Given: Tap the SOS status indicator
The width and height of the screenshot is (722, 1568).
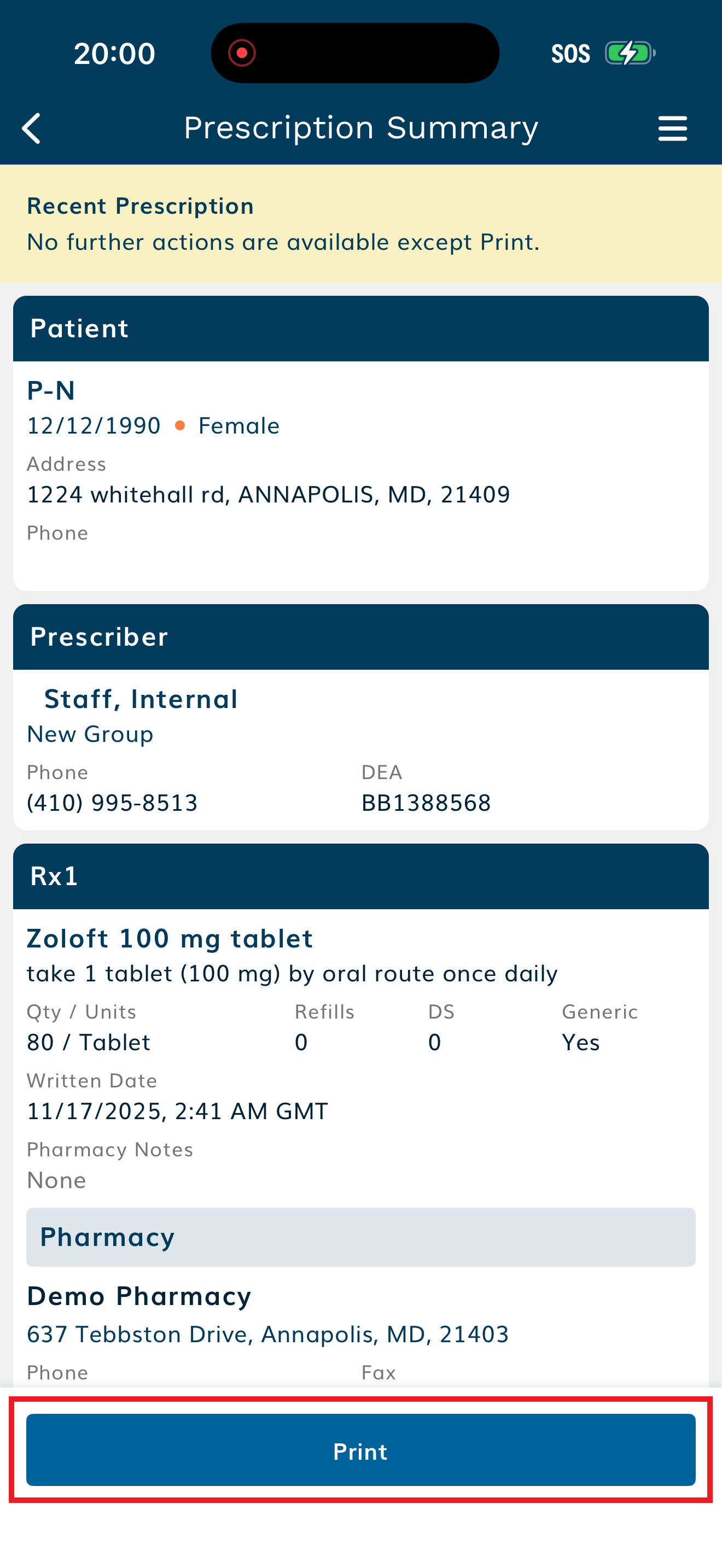Looking at the screenshot, I should [570, 54].
